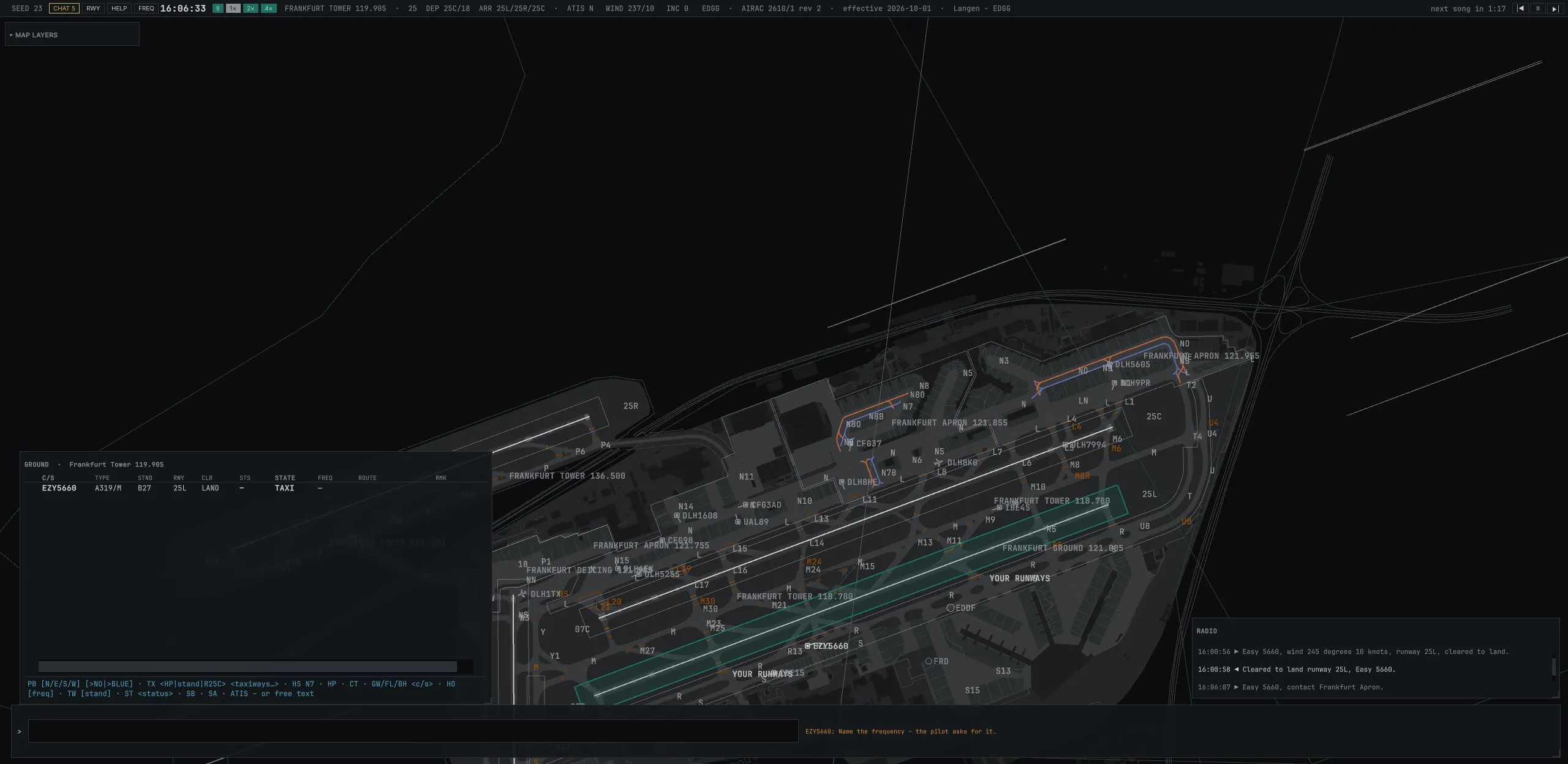The image size is (1568, 764).
Task: Click the C/S column header
Action: tap(48, 478)
